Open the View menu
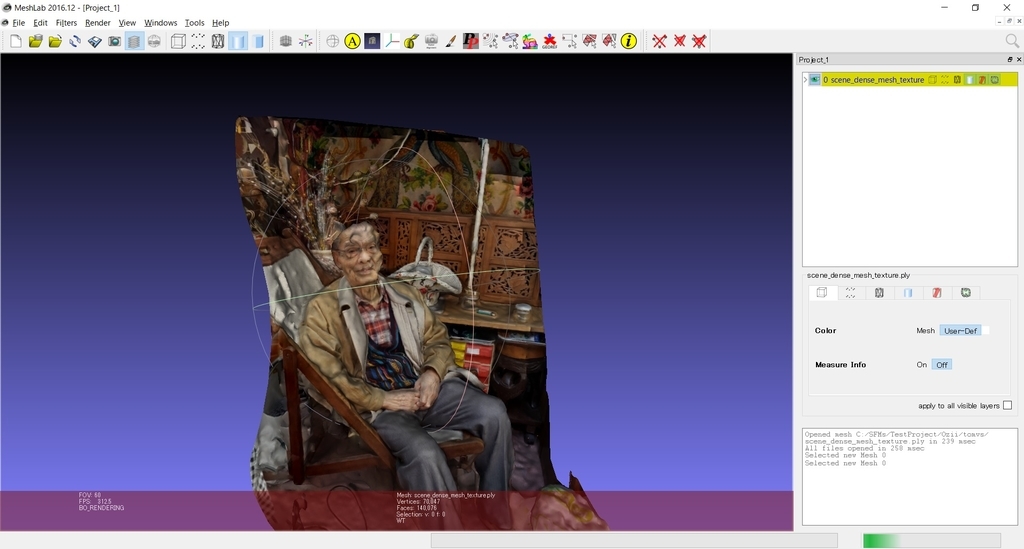This screenshot has width=1024, height=549. (127, 22)
